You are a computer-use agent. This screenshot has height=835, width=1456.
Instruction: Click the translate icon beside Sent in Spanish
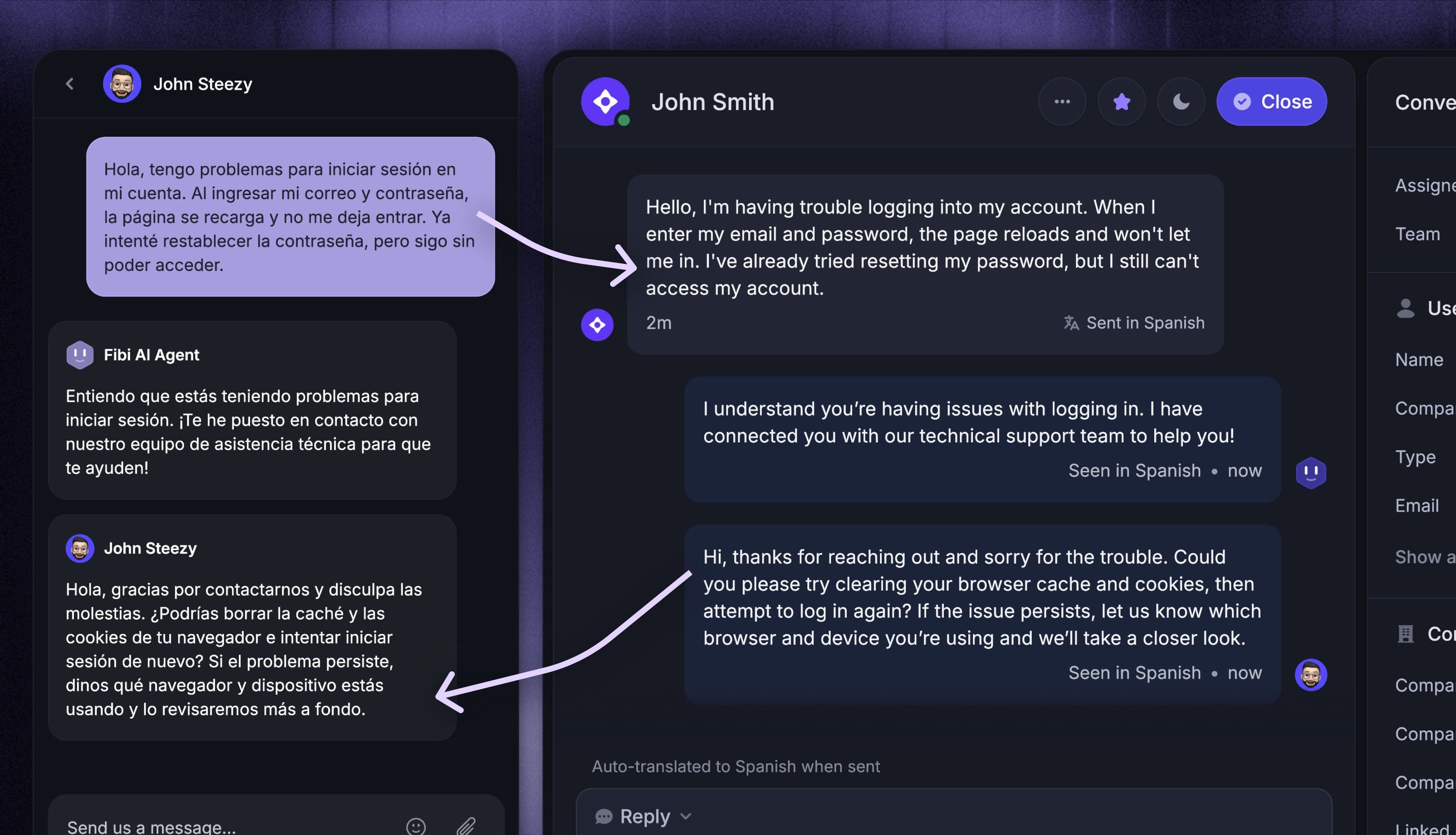point(1071,323)
